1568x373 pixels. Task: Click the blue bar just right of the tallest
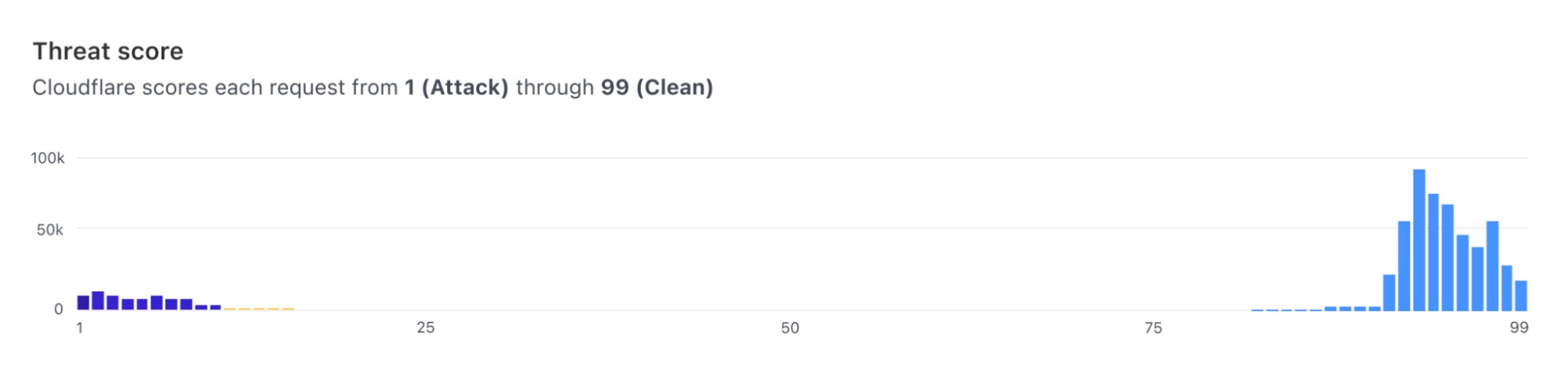point(1433,251)
